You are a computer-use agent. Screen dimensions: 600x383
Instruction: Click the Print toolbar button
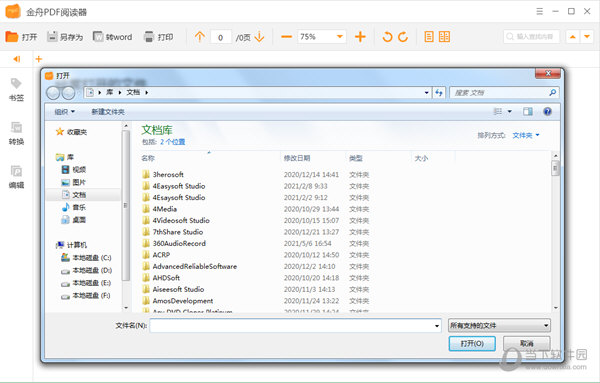(158, 37)
